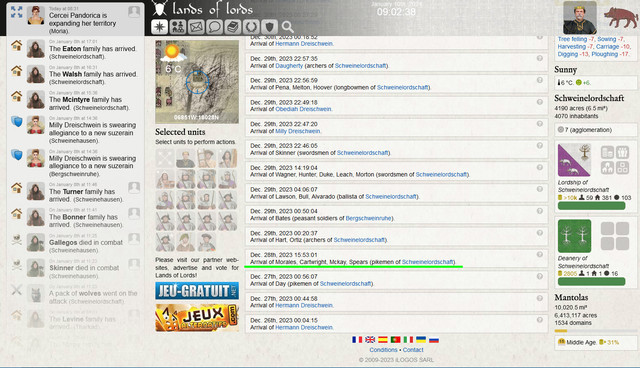Click the expand arrows icon in news panel
Viewport: 640px width, 368px height.
click(x=17, y=12)
